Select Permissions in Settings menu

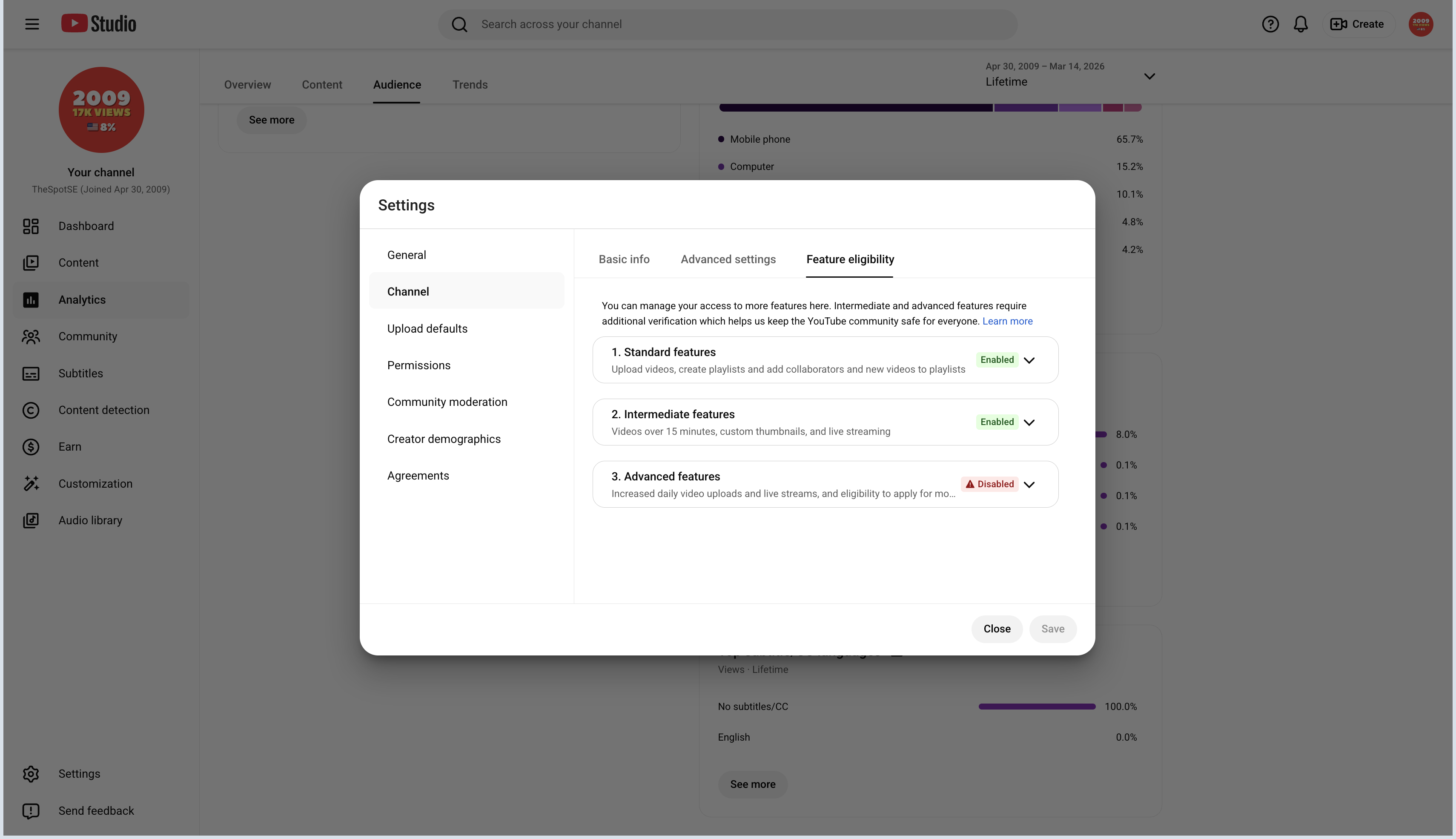[467, 365]
